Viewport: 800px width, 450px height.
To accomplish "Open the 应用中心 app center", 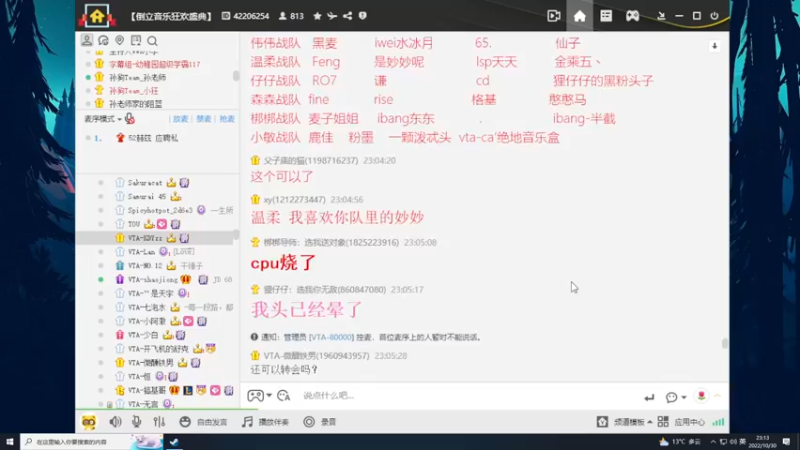I will tap(681, 422).
